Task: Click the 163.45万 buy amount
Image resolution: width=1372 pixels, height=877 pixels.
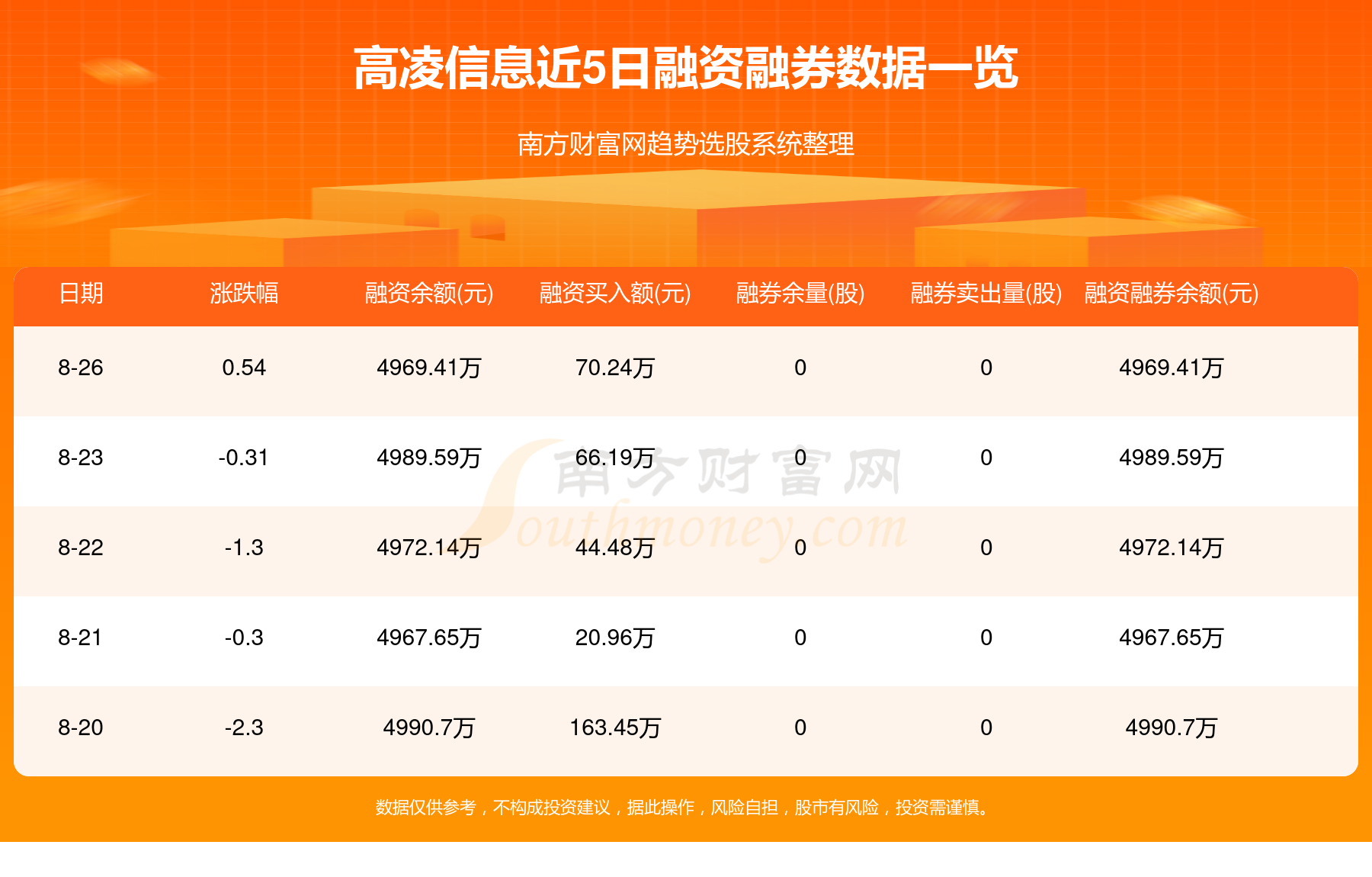Action: 615,728
